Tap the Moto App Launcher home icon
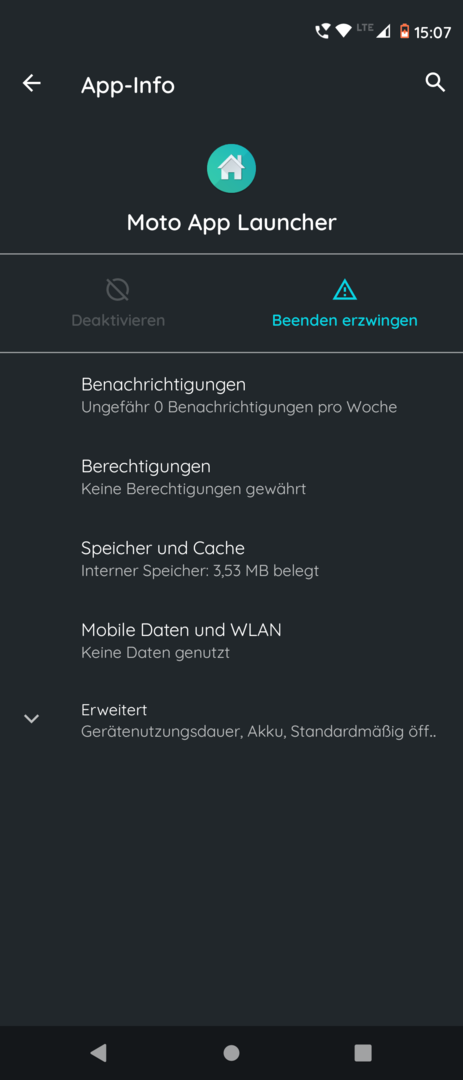463x1080 pixels. [x=232, y=168]
